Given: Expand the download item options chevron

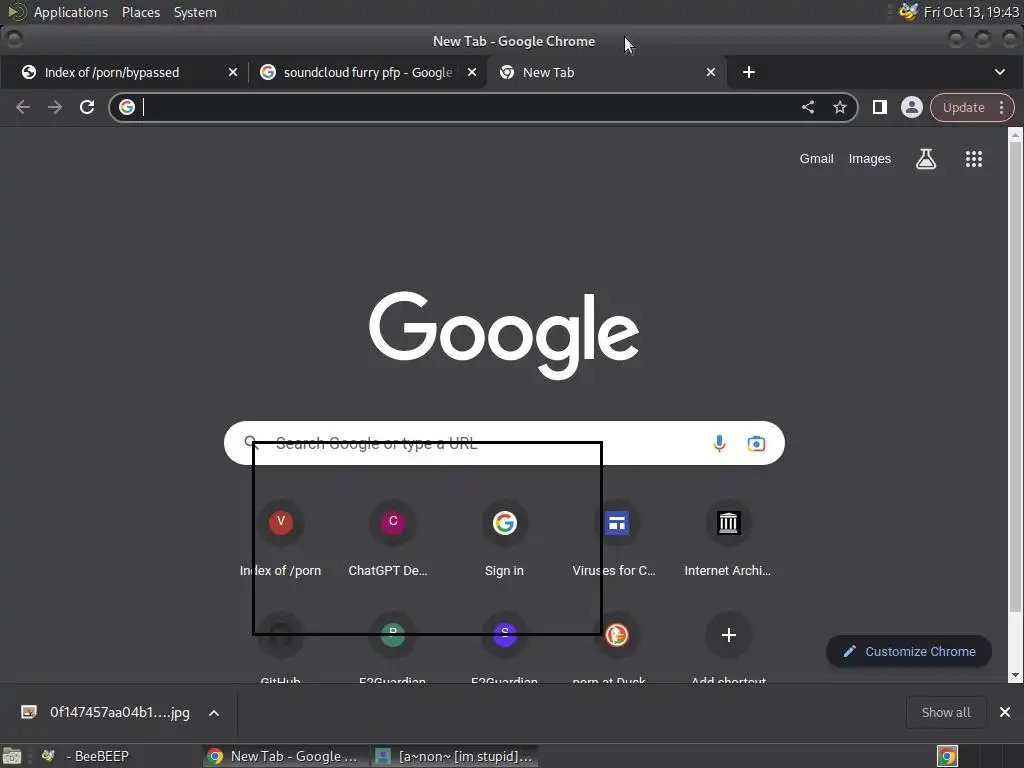Looking at the screenshot, I should [x=214, y=712].
